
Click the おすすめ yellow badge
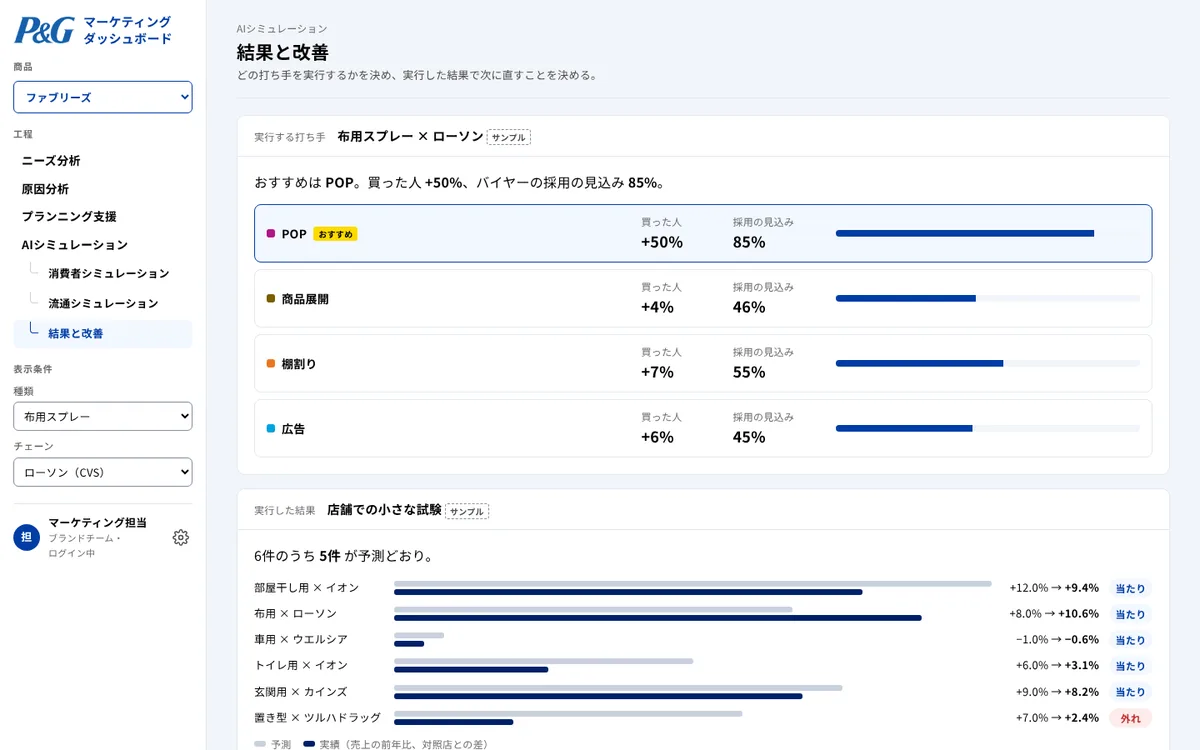tap(335, 234)
